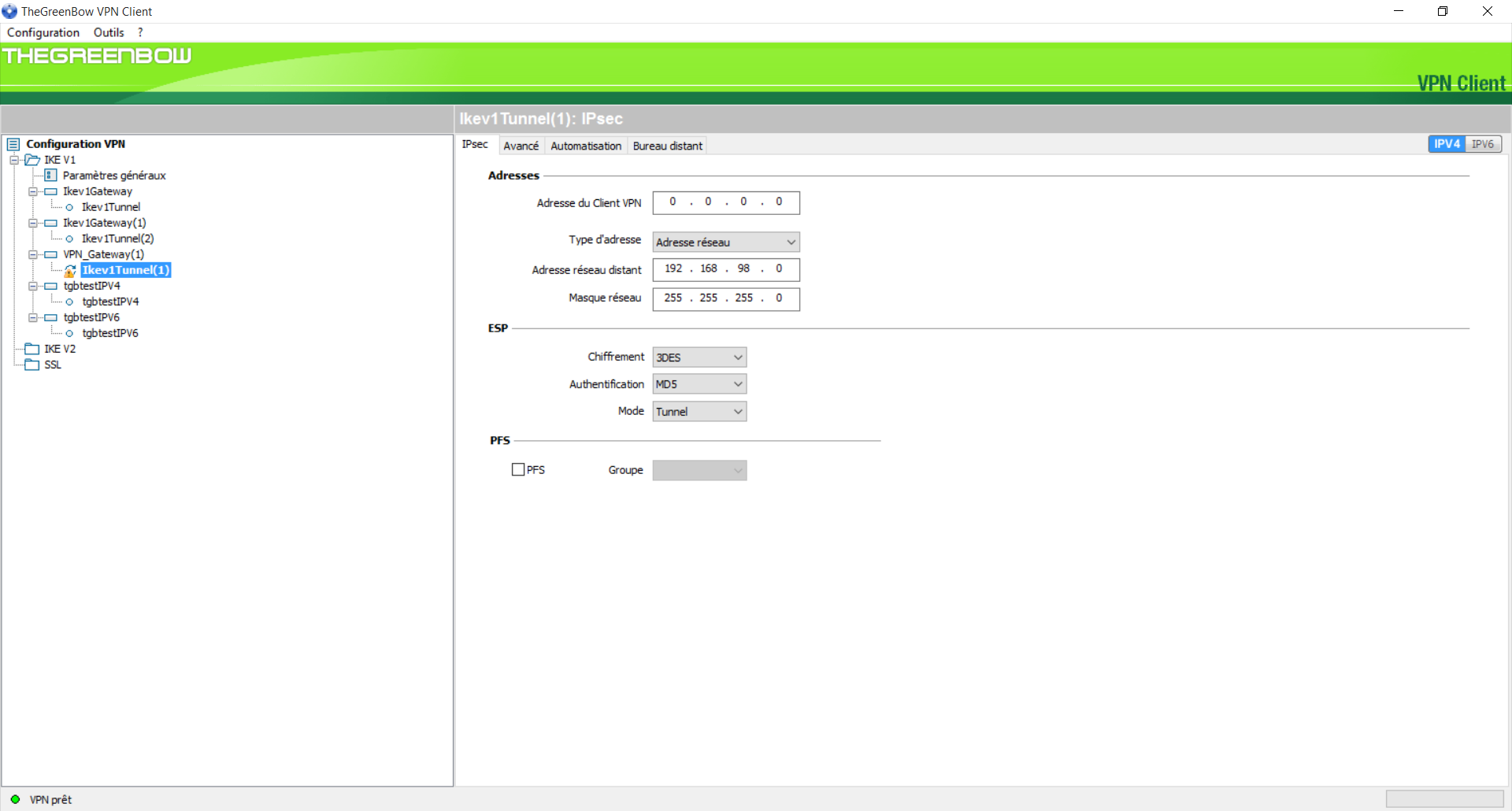1512x811 pixels.
Task: Open the Type d'adresse dropdown
Action: click(x=726, y=242)
